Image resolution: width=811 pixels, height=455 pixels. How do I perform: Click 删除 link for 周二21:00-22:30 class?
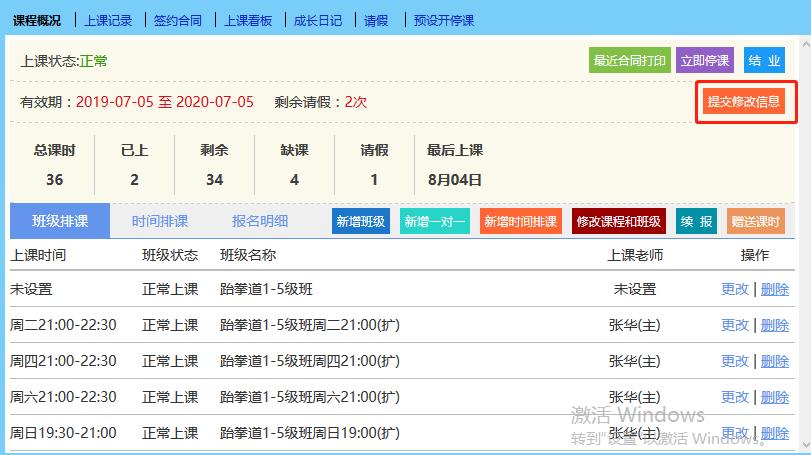[x=775, y=325]
